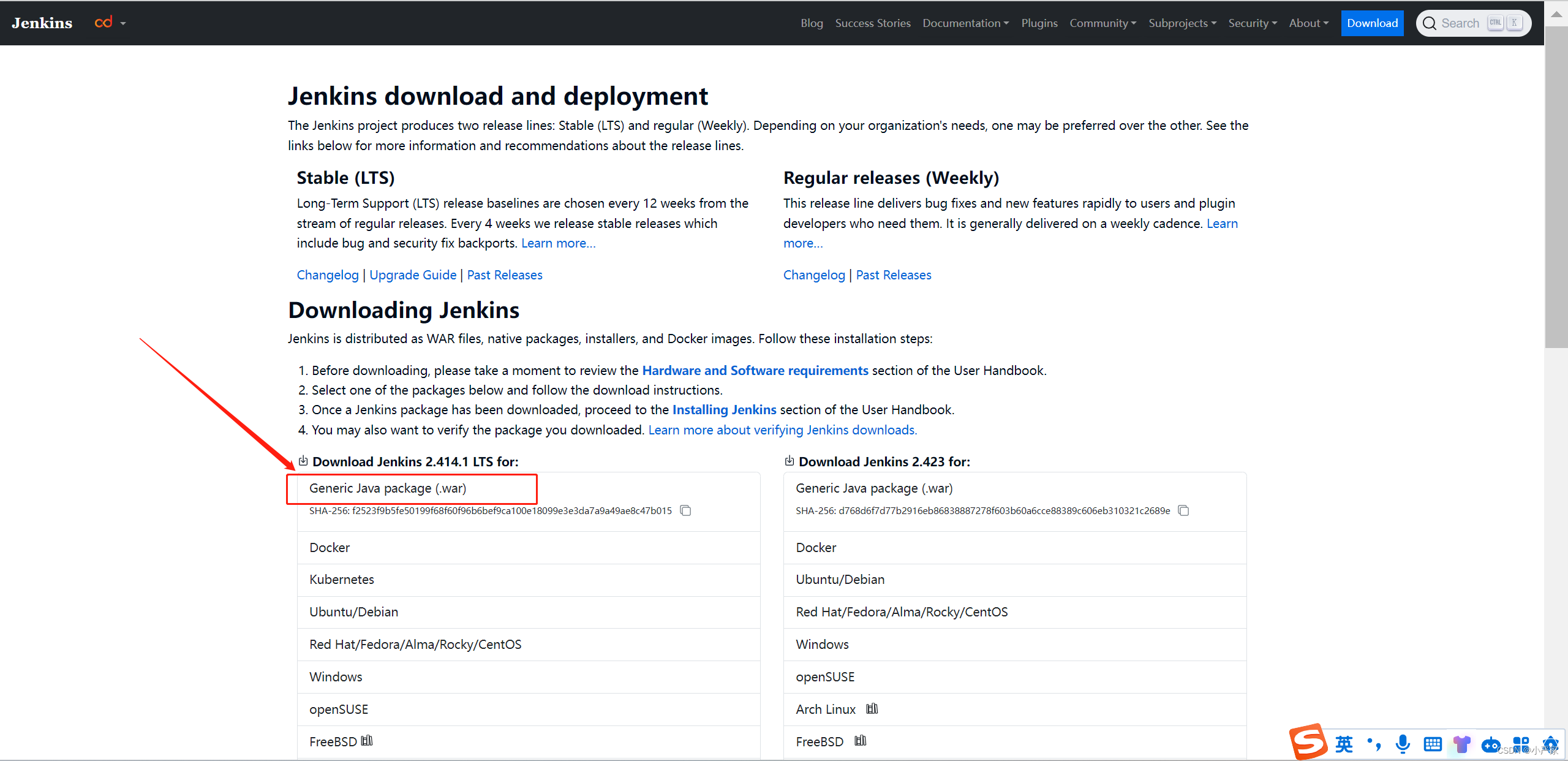Select Red Hat/Fedora under Weekly downloads
Screen dimensions: 1568x761
(x=1015, y=612)
